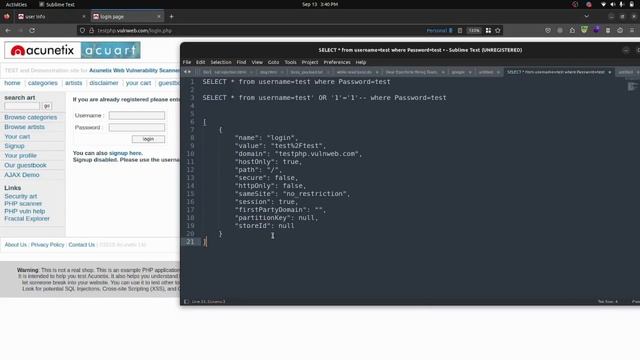640x360 pixels.
Task: Open the Pocket icon in Firefox toolbar
Action: (x=548, y=30)
